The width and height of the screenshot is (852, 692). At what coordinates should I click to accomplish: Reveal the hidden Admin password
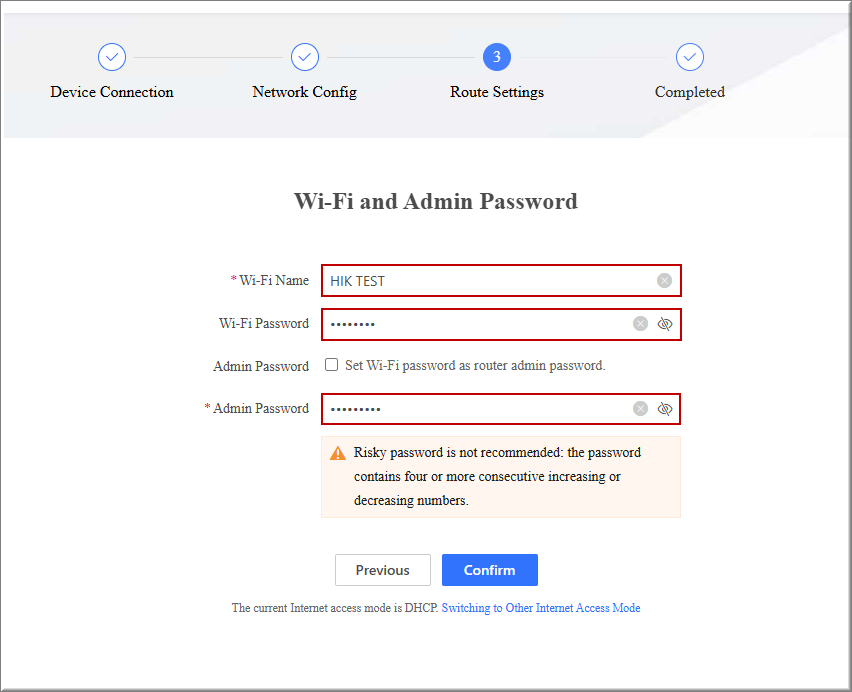coord(665,409)
